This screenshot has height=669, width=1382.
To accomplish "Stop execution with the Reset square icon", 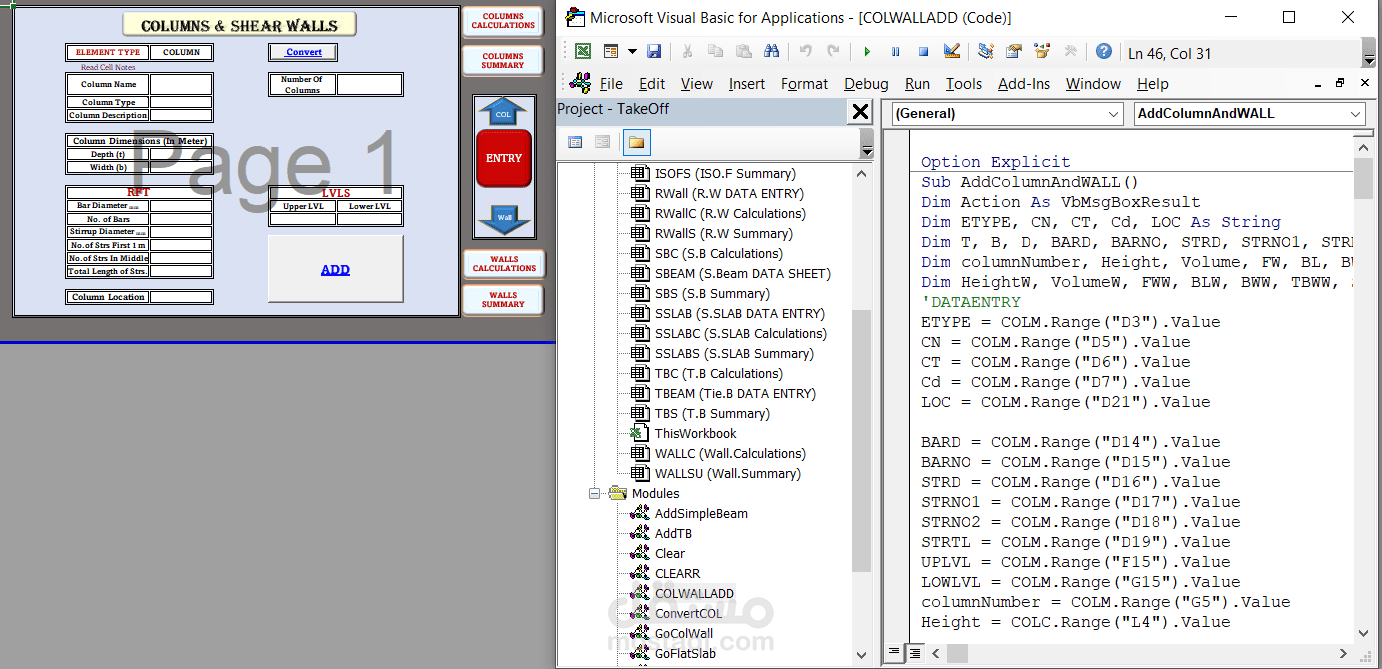I will pos(923,51).
